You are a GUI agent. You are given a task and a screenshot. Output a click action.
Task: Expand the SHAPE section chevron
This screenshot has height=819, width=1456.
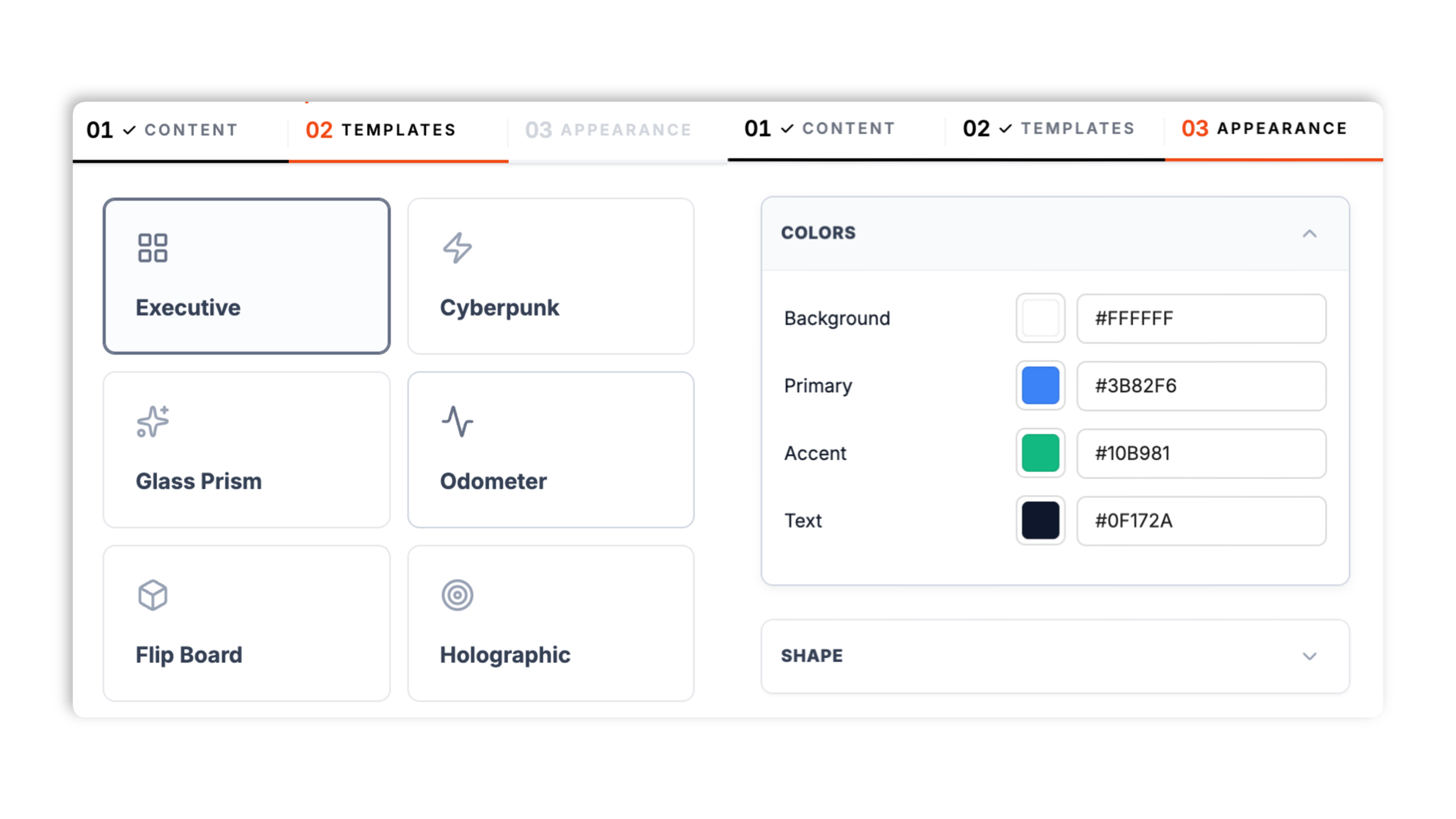1310,656
